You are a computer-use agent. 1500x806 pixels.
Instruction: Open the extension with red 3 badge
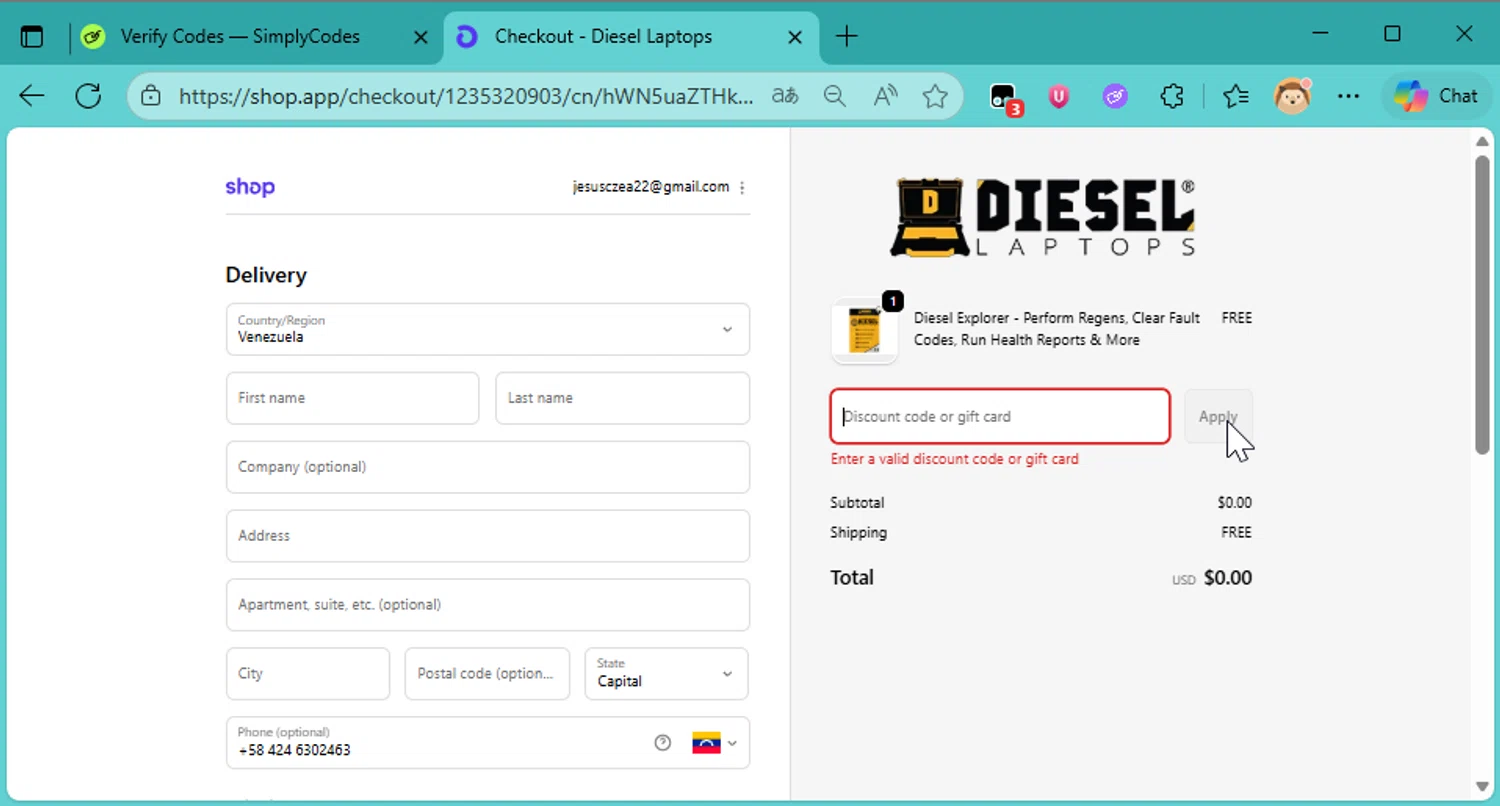[1004, 97]
